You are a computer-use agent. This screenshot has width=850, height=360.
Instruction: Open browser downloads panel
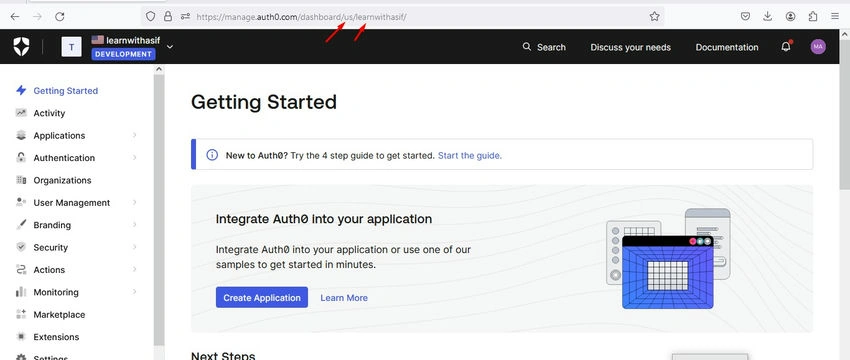pos(768,17)
